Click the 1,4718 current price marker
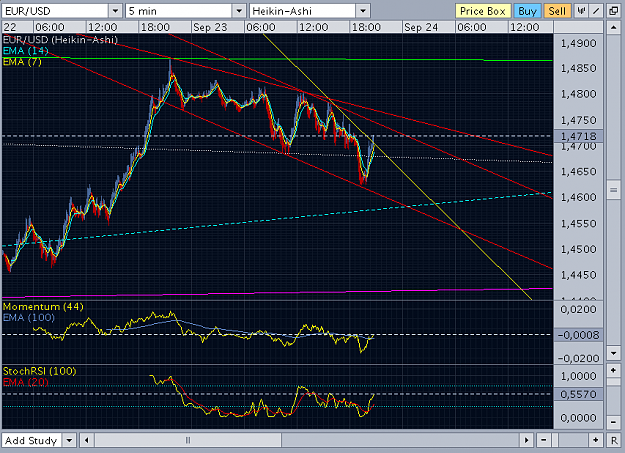Viewport: 625px width, 453px height. 578,136
